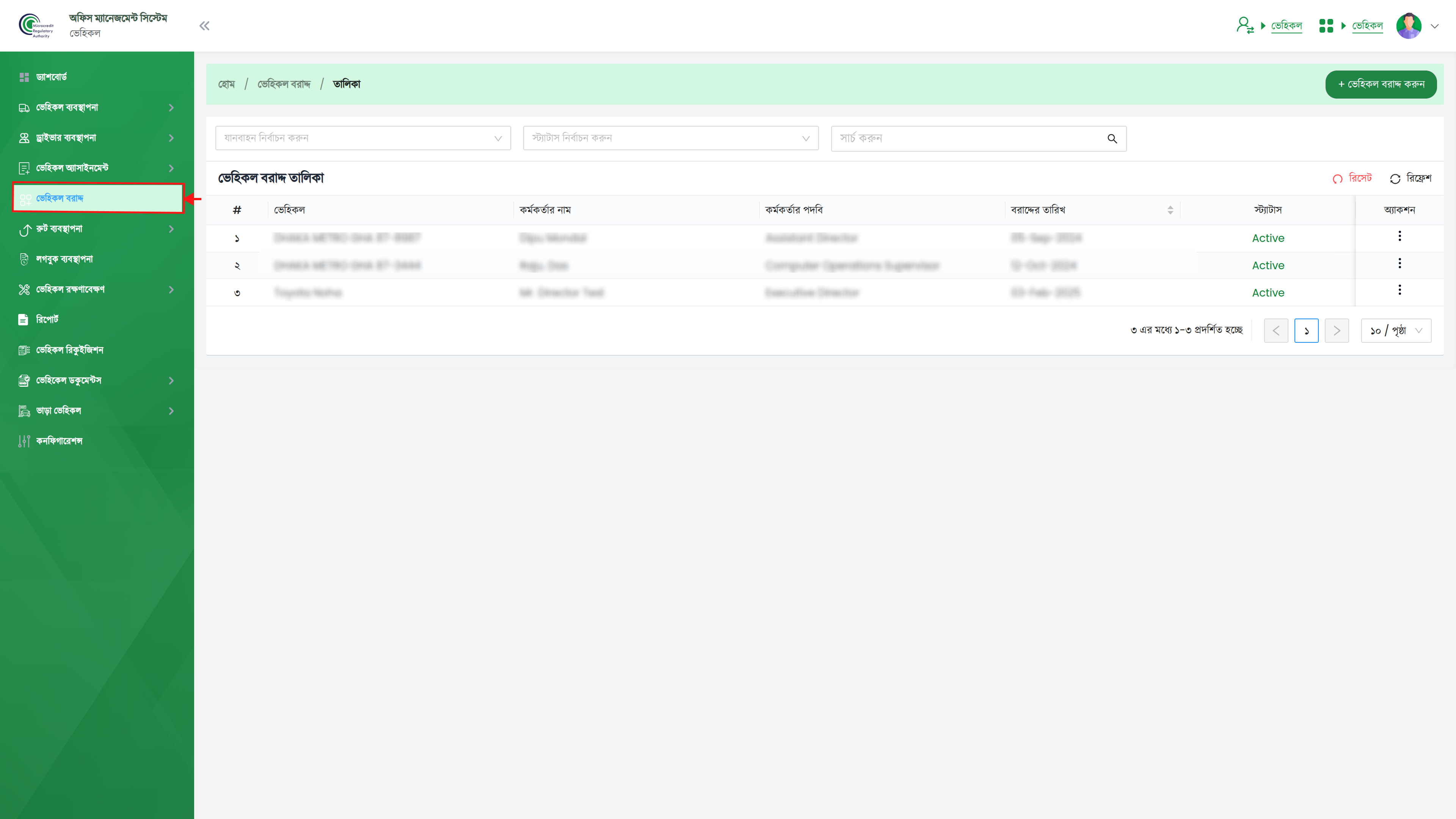
Task: Click + ভেহিকল বরাদ্দ করুন button
Action: tap(1381, 84)
